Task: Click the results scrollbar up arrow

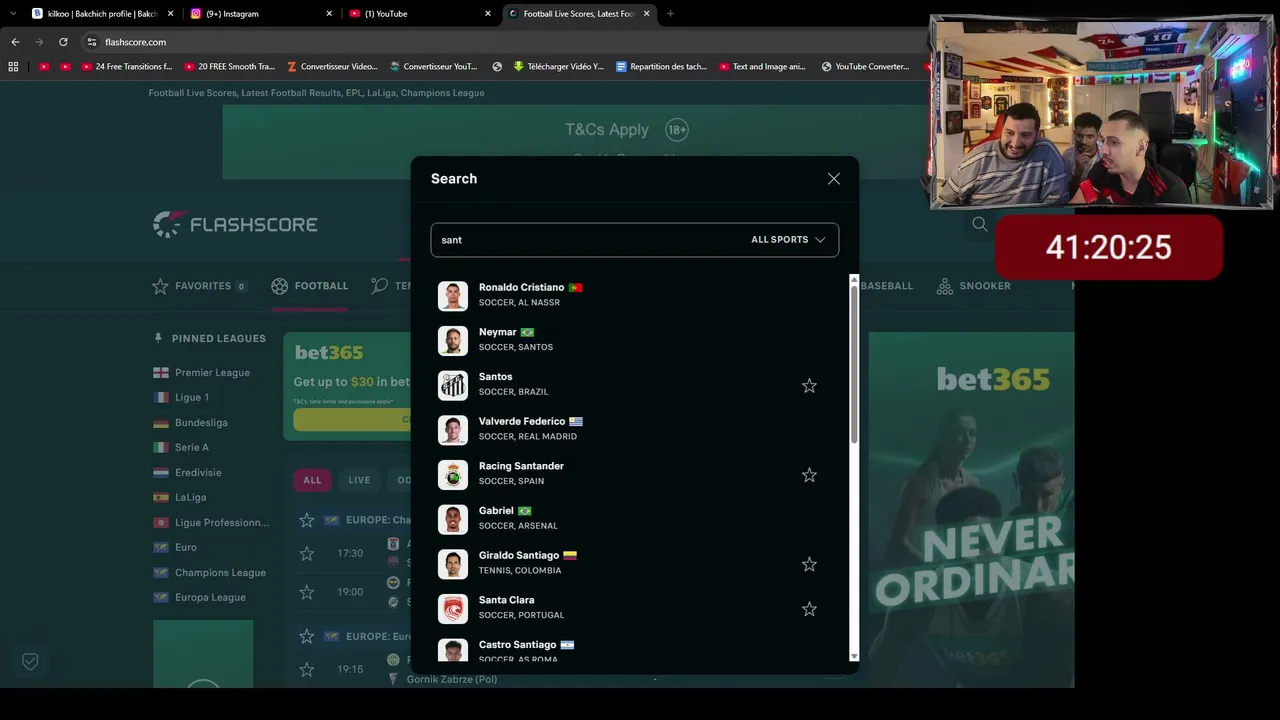Action: click(x=854, y=279)
